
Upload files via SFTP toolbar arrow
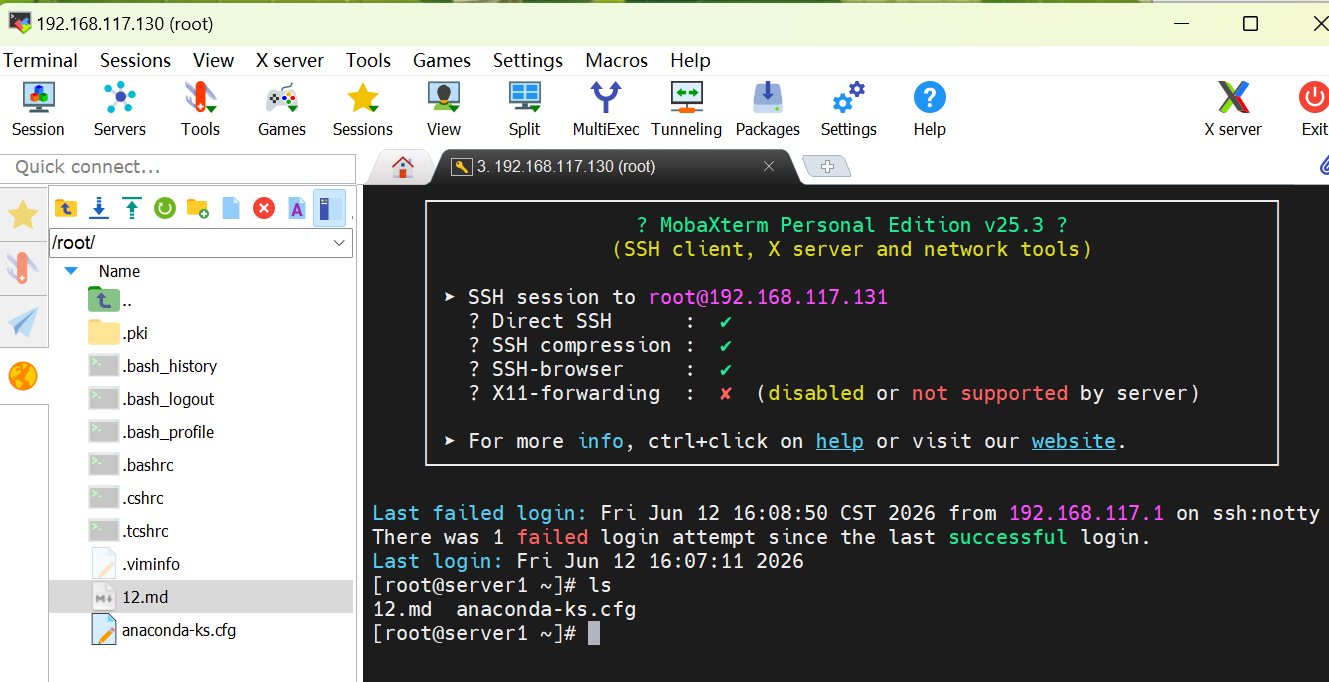pos(132,208)
